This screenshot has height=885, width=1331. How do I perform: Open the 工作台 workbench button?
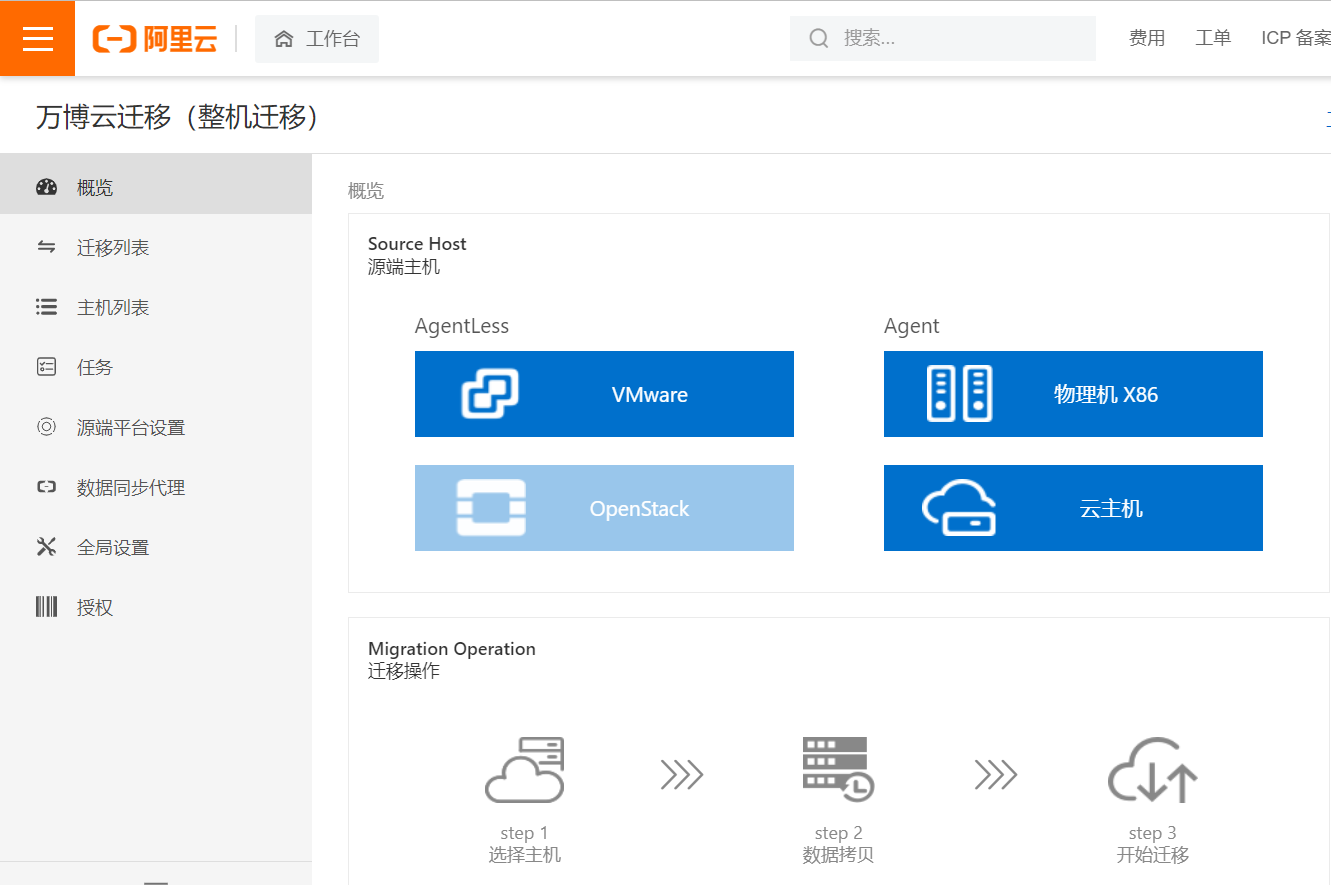pos(317,39)
